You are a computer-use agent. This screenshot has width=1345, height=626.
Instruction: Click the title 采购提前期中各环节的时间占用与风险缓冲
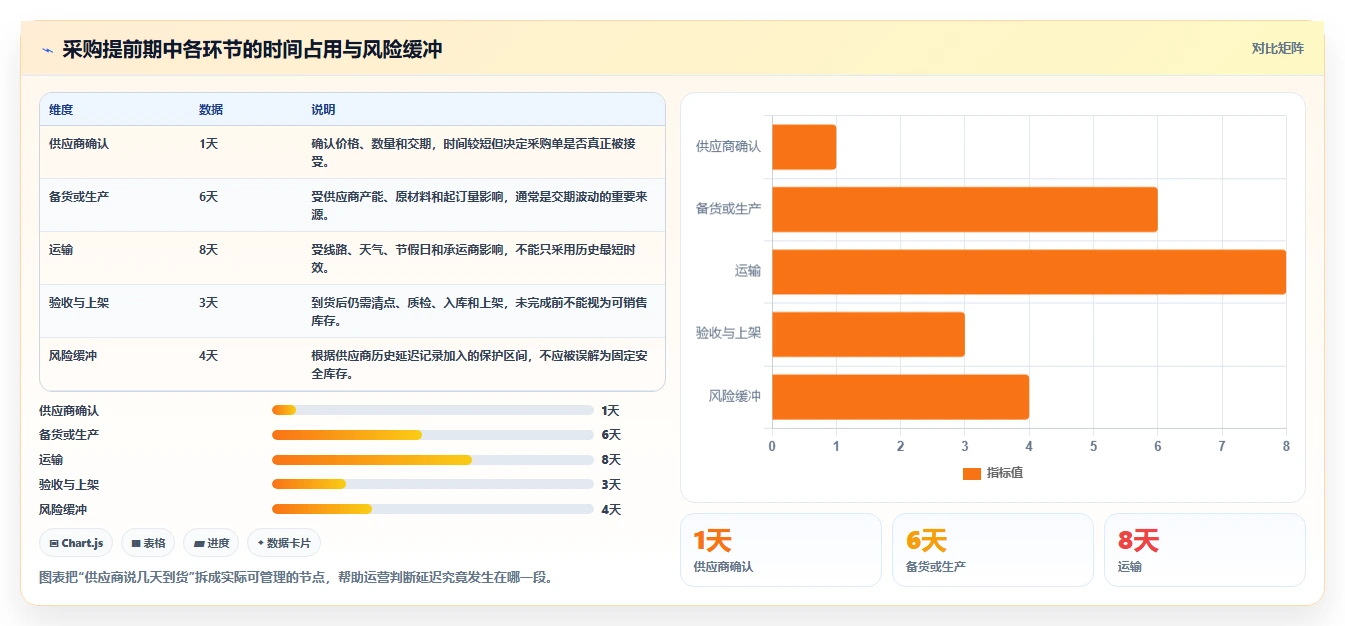coord(252,49)
